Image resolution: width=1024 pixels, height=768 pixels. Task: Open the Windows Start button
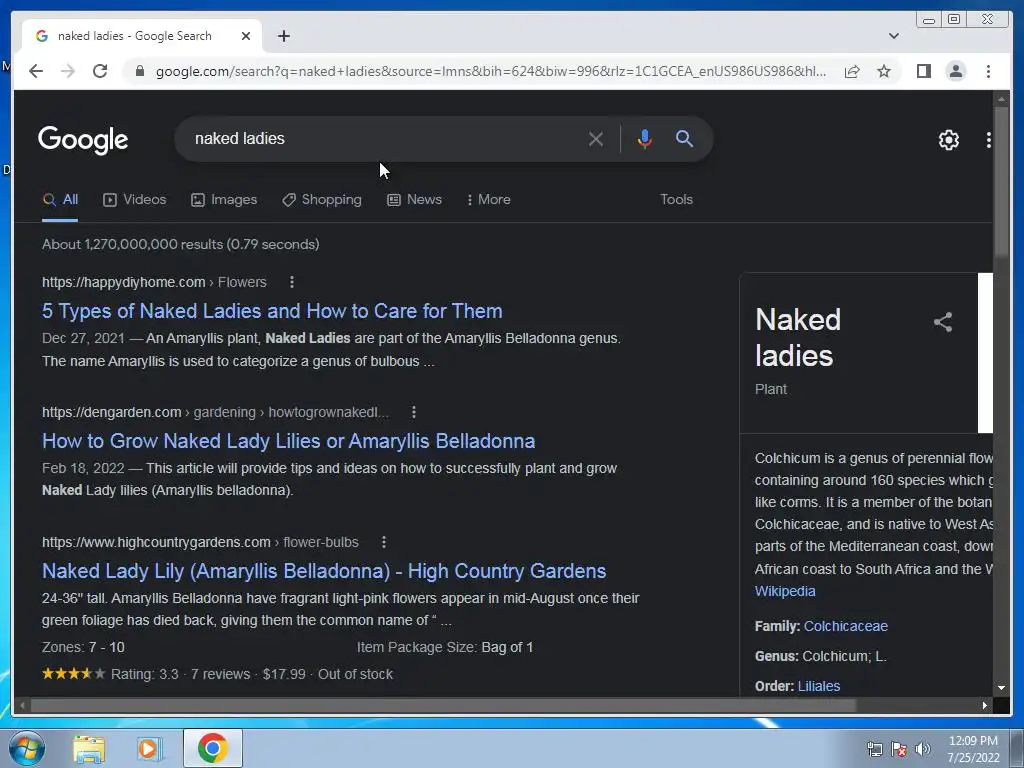point(26,748)
